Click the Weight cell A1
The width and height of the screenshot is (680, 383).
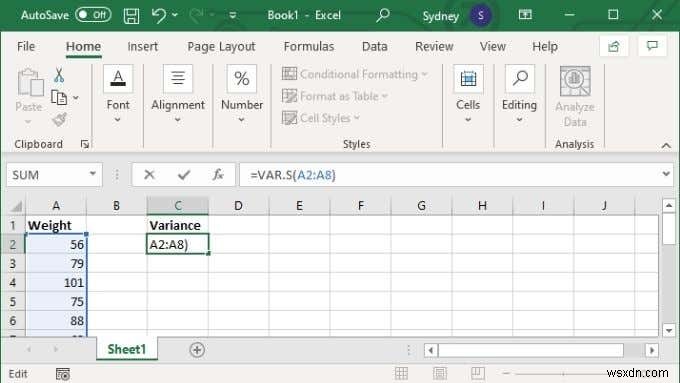(56, 225)
